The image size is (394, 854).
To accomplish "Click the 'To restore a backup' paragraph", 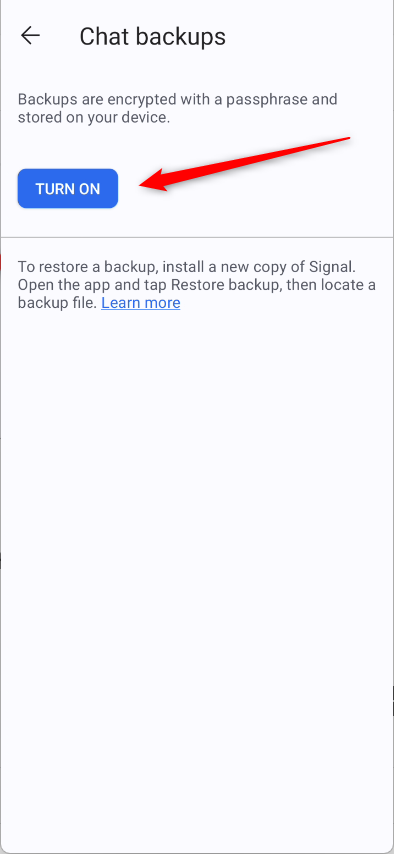I will click(197, 285).
